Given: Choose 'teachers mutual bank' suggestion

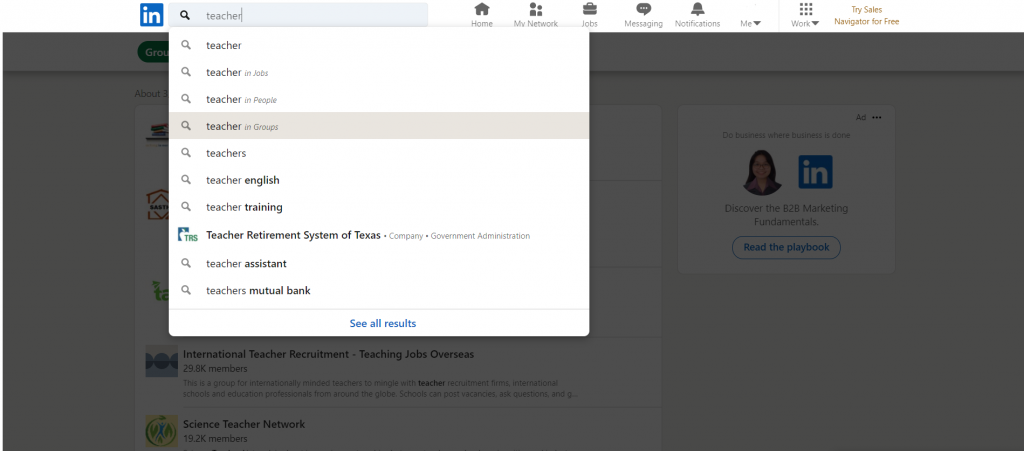Looking at the screenshot, I should pyautogui.click(x=379, y=290).
